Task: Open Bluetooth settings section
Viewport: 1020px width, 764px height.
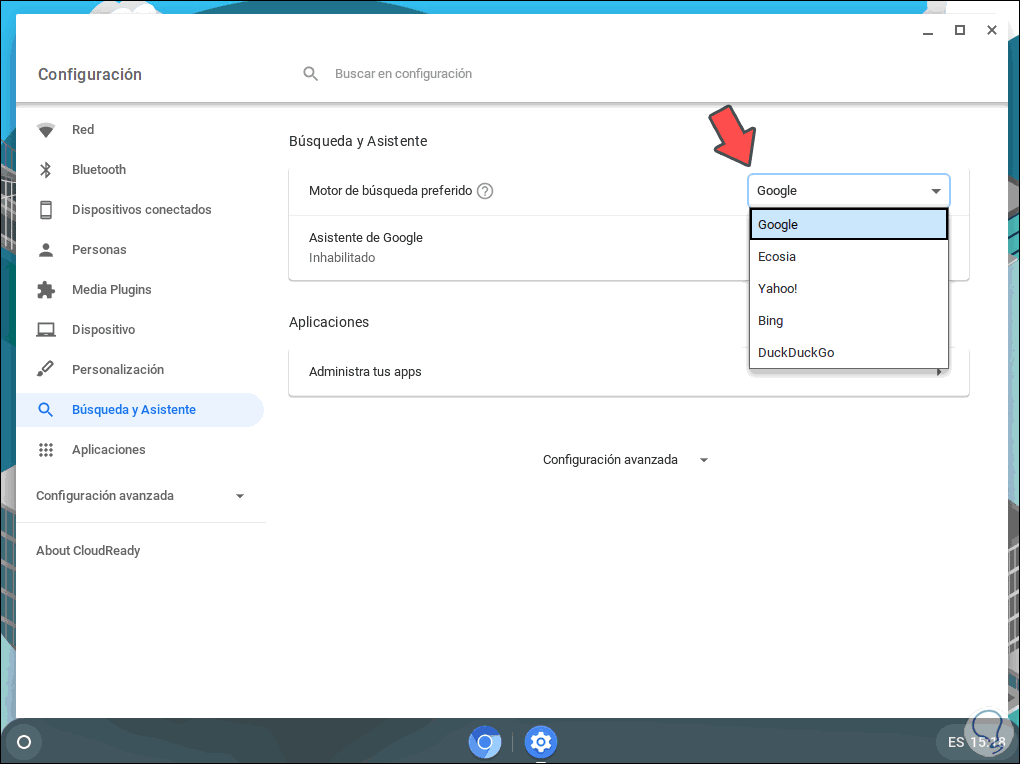Action: [140, 170]
